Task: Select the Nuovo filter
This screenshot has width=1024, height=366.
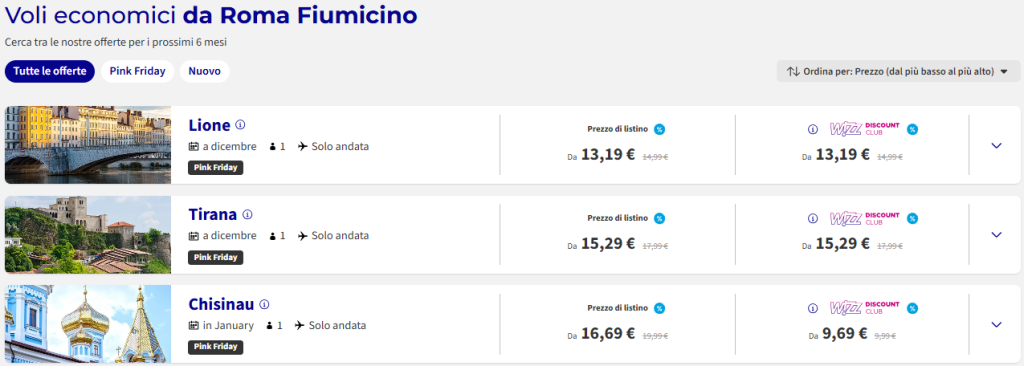Action: [x=204, y=71]
